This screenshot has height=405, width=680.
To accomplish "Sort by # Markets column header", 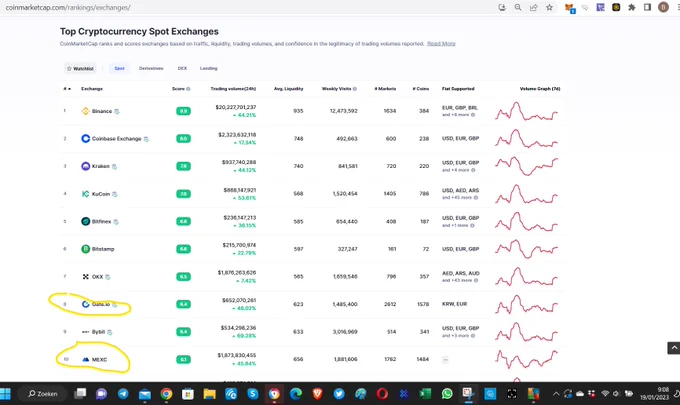I will [385, 89].
